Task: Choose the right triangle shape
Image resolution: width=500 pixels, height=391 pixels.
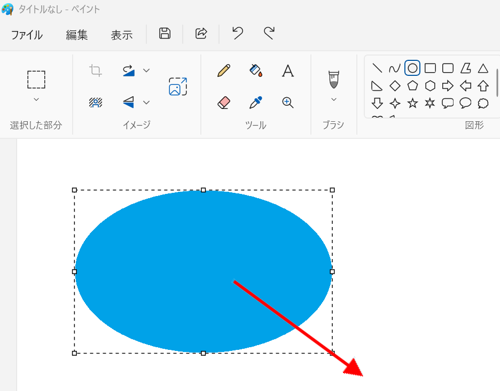Action: [377, 86]
